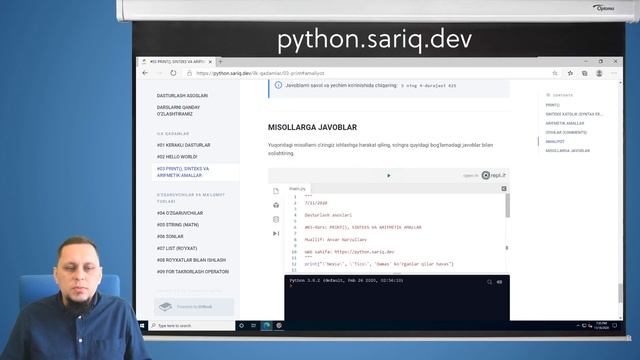
Task: Jump to PRINT() in the contents list
Action: (x=553, y=105)
